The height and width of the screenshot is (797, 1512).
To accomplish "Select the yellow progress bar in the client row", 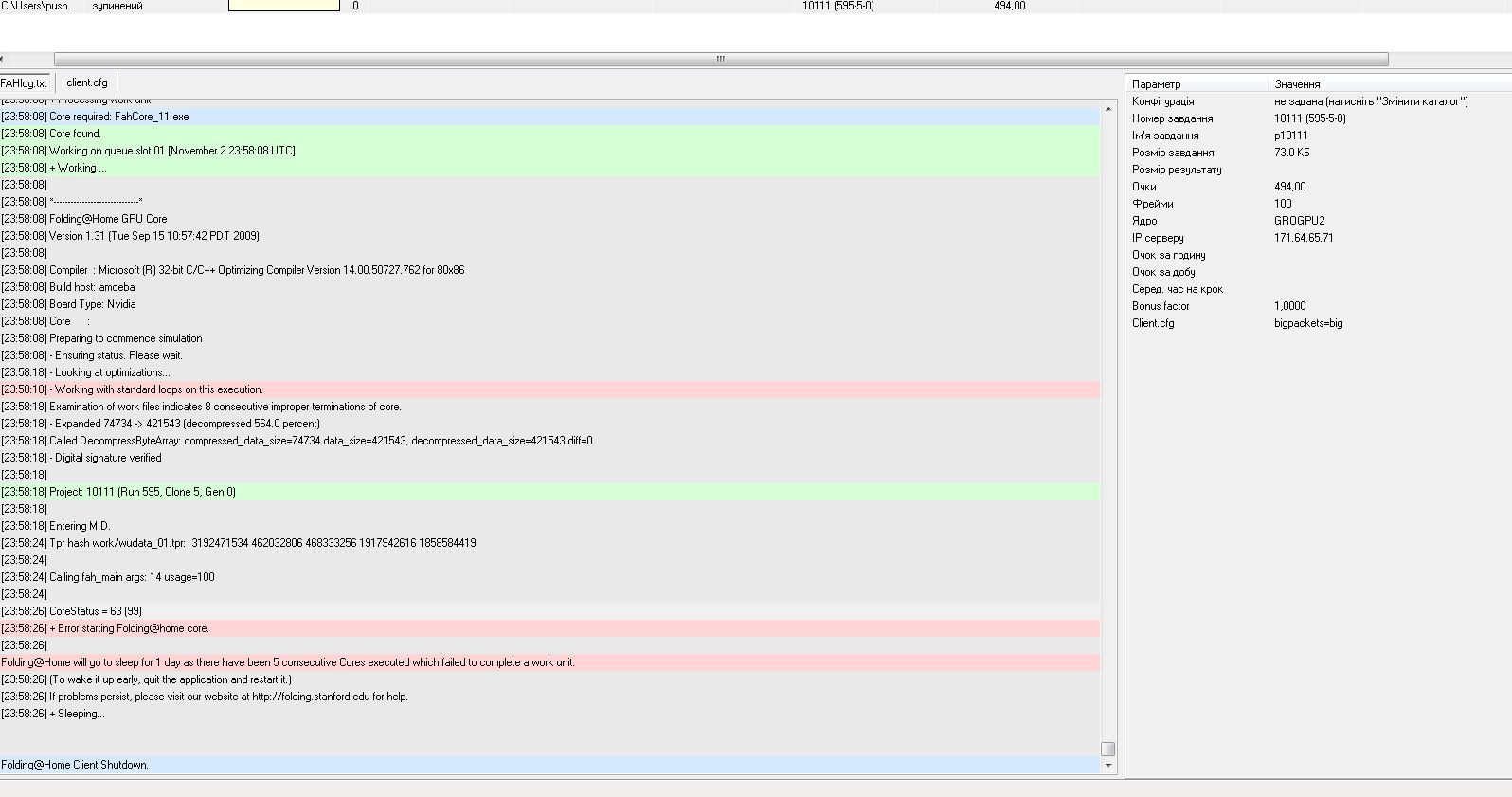I will point(284,6).
